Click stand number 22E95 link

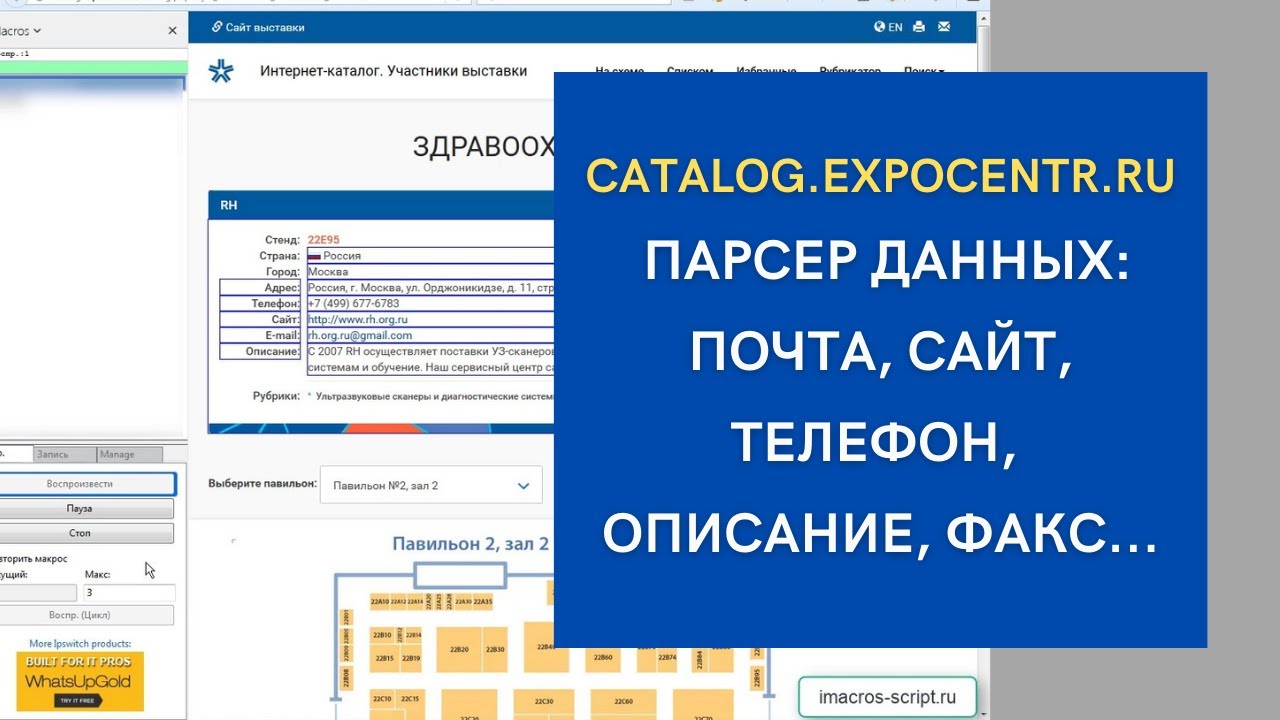(323, 240)
